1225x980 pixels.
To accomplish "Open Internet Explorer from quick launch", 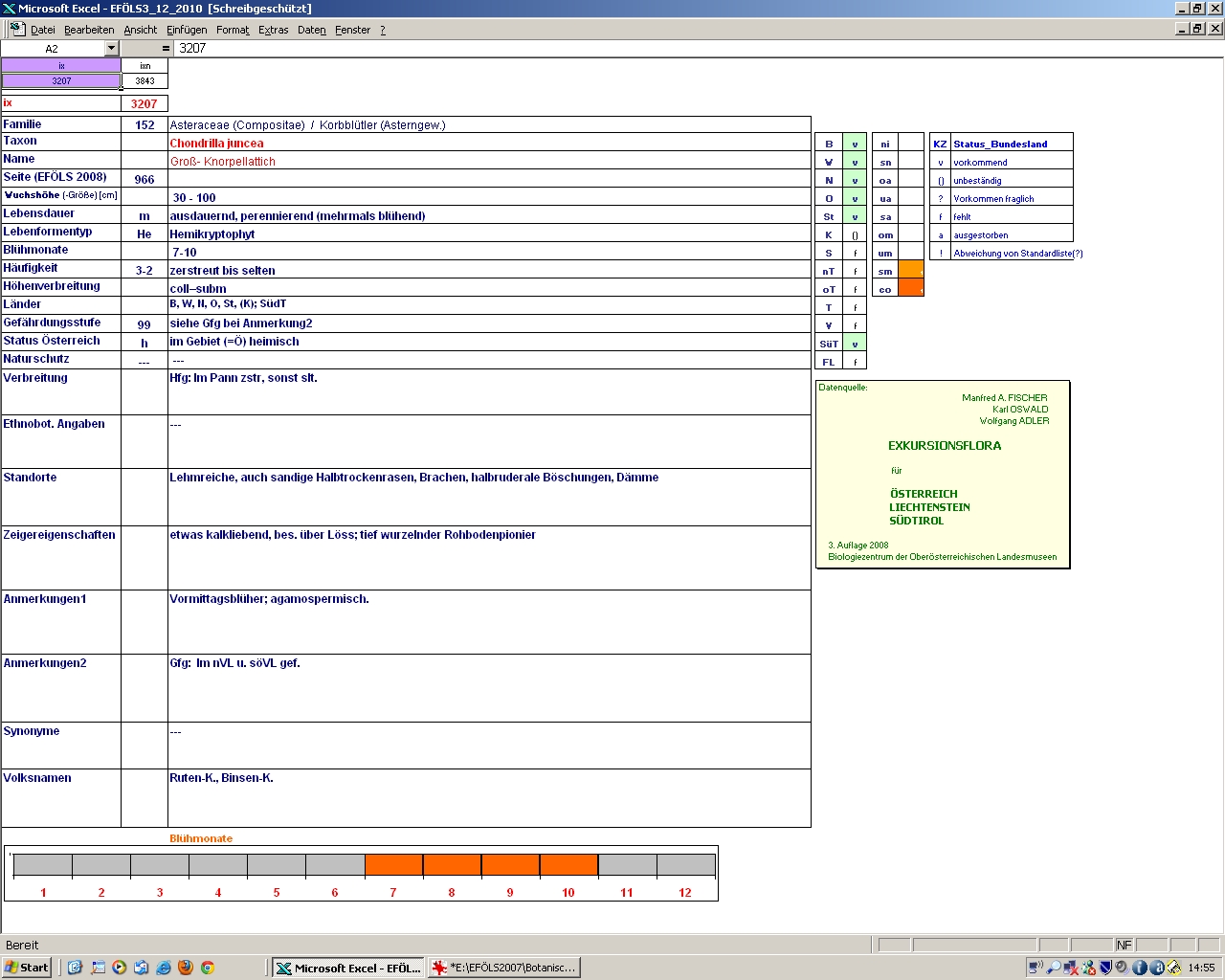I will coord(163,968).
